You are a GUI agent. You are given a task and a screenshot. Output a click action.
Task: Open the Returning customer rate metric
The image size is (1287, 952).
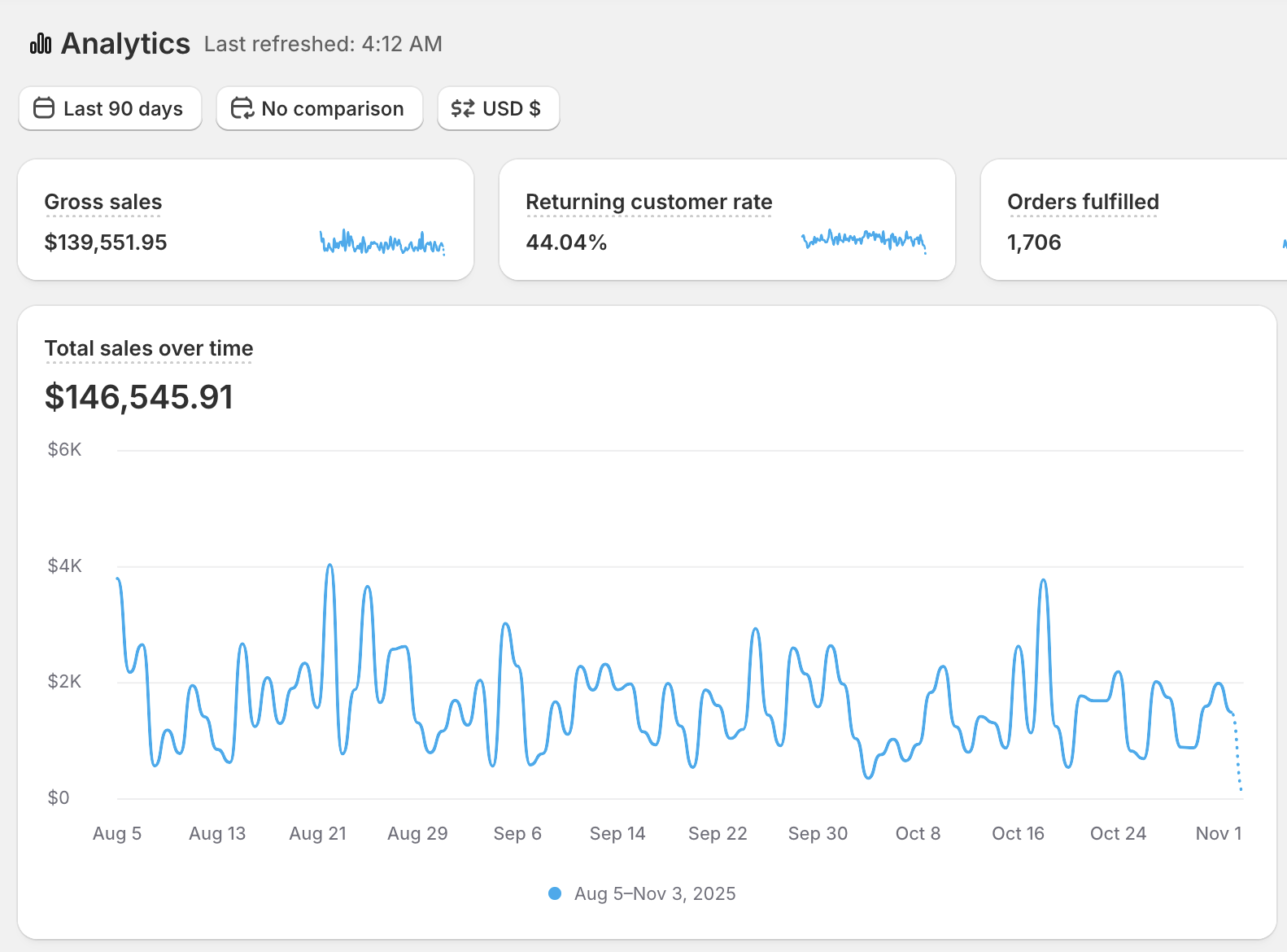point(649,202)
